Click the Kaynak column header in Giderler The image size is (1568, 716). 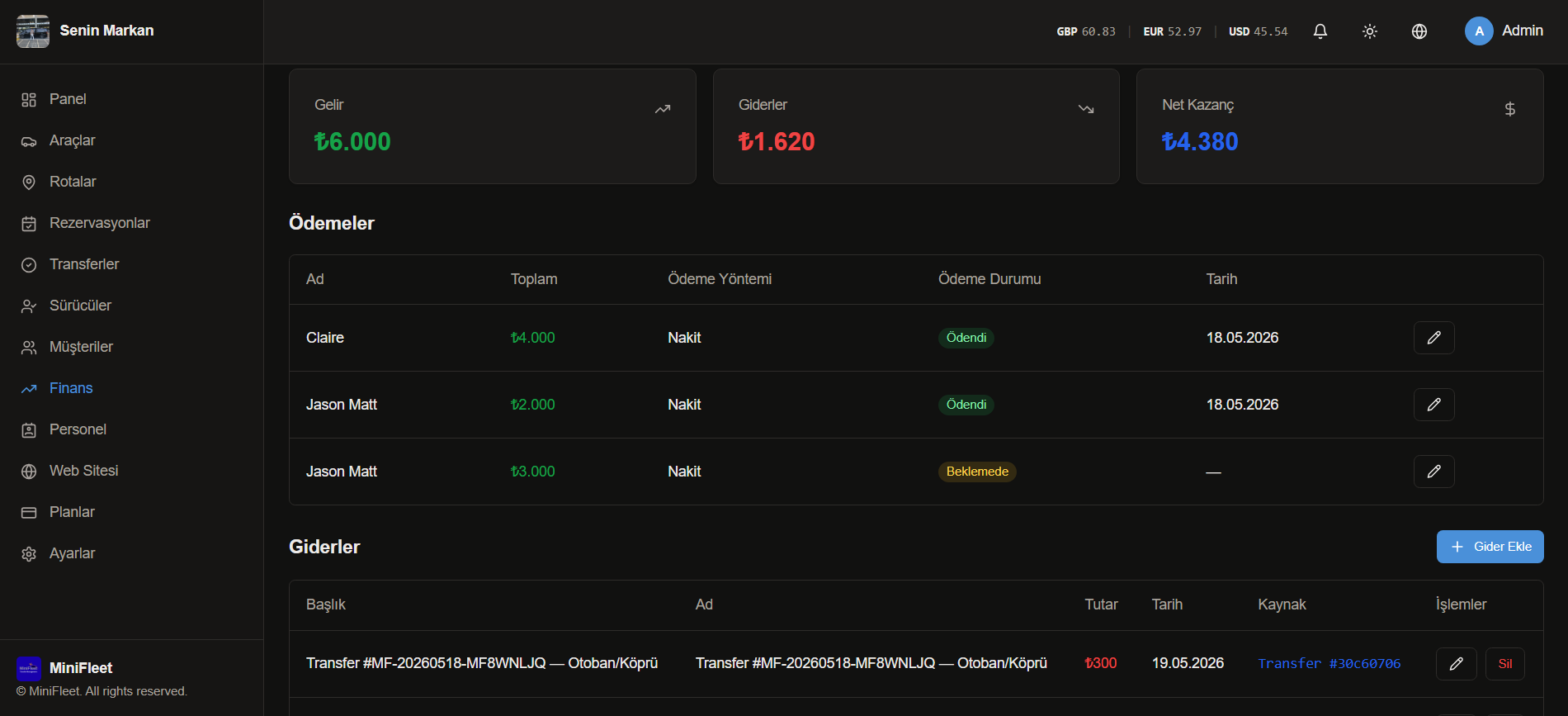coord(1282,605)
